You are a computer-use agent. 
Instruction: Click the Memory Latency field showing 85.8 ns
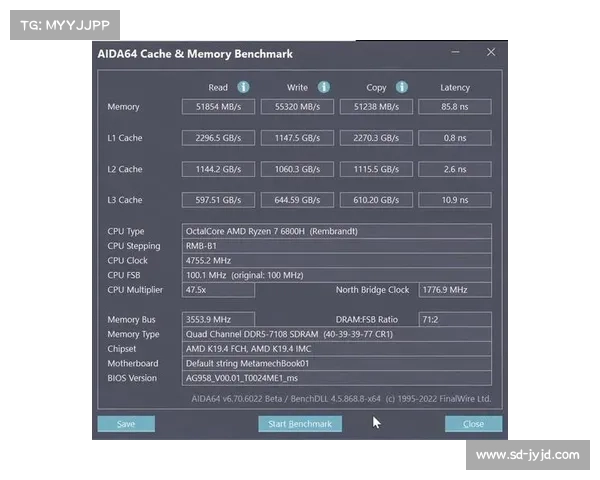click(454, 107)
